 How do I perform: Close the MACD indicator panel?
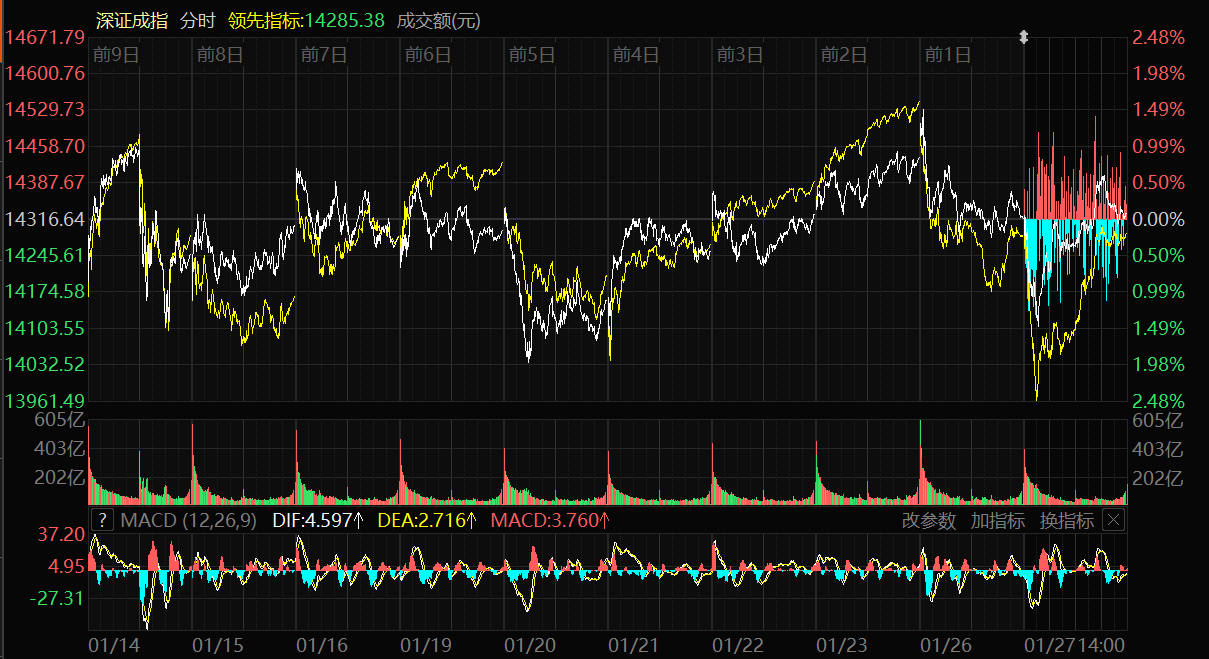pyautogui.click(x=1113, y=520)
